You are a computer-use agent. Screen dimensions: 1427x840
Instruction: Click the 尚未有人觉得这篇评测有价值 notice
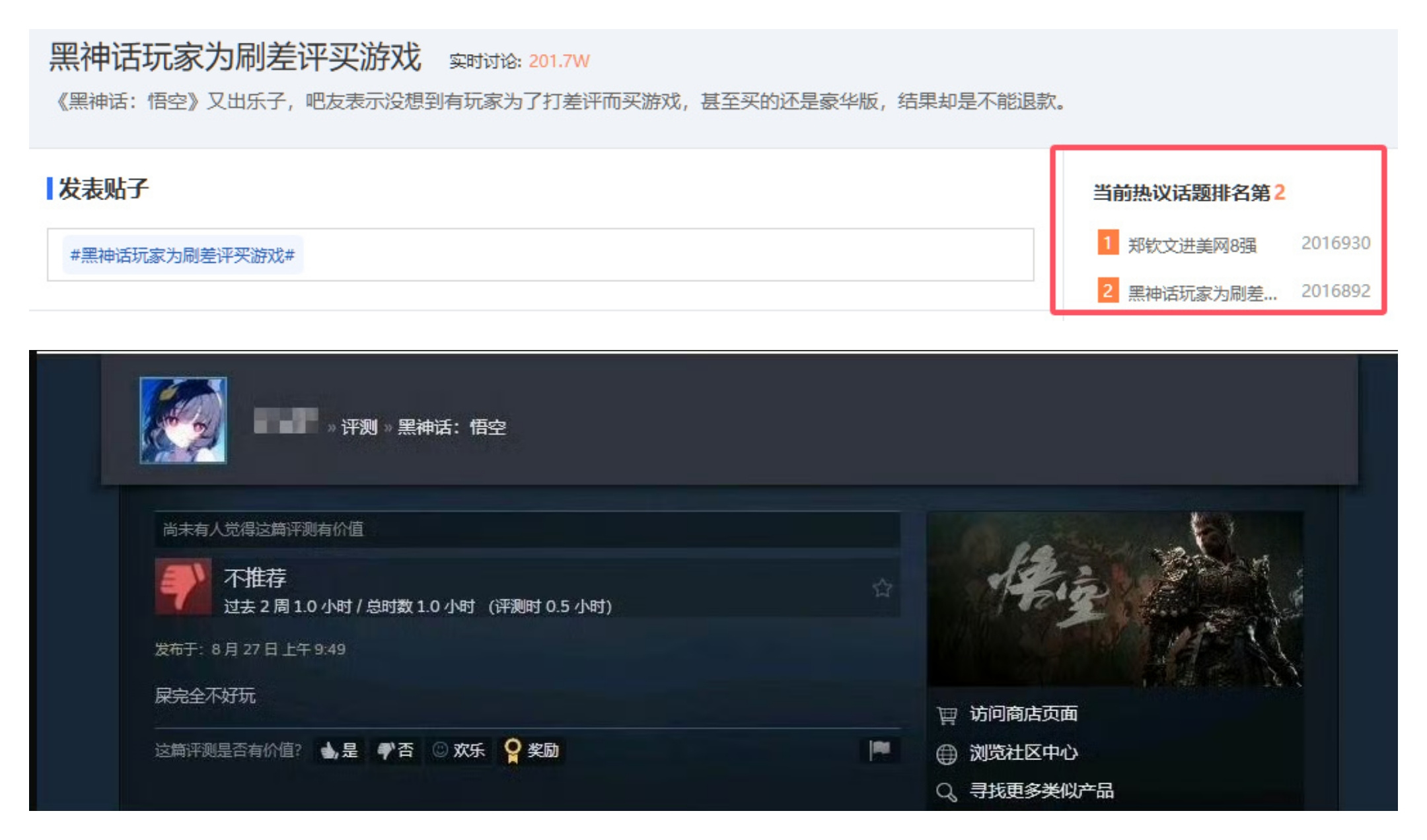(x=263, y=529)
